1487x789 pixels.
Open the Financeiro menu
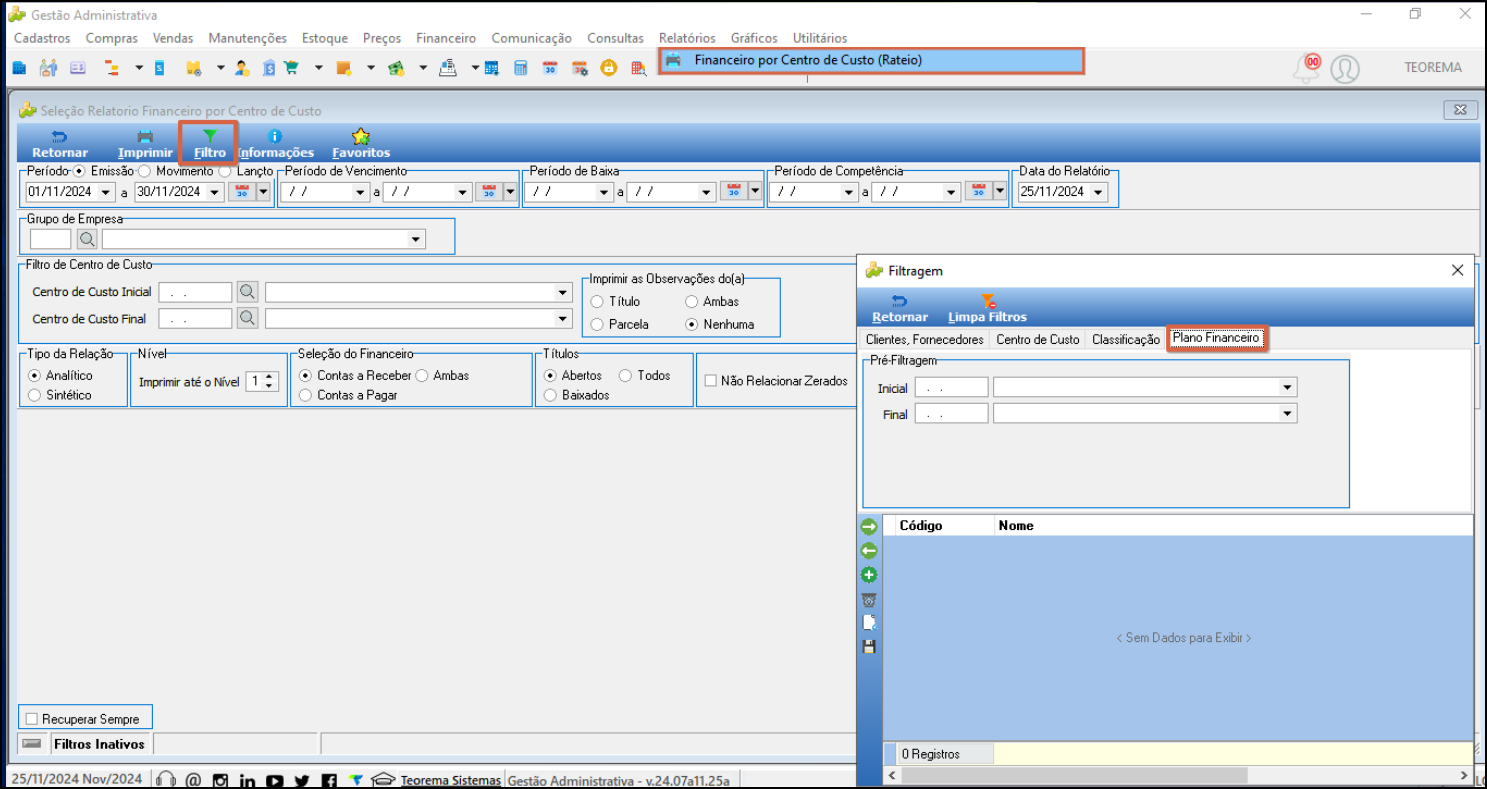coord(446,38)
